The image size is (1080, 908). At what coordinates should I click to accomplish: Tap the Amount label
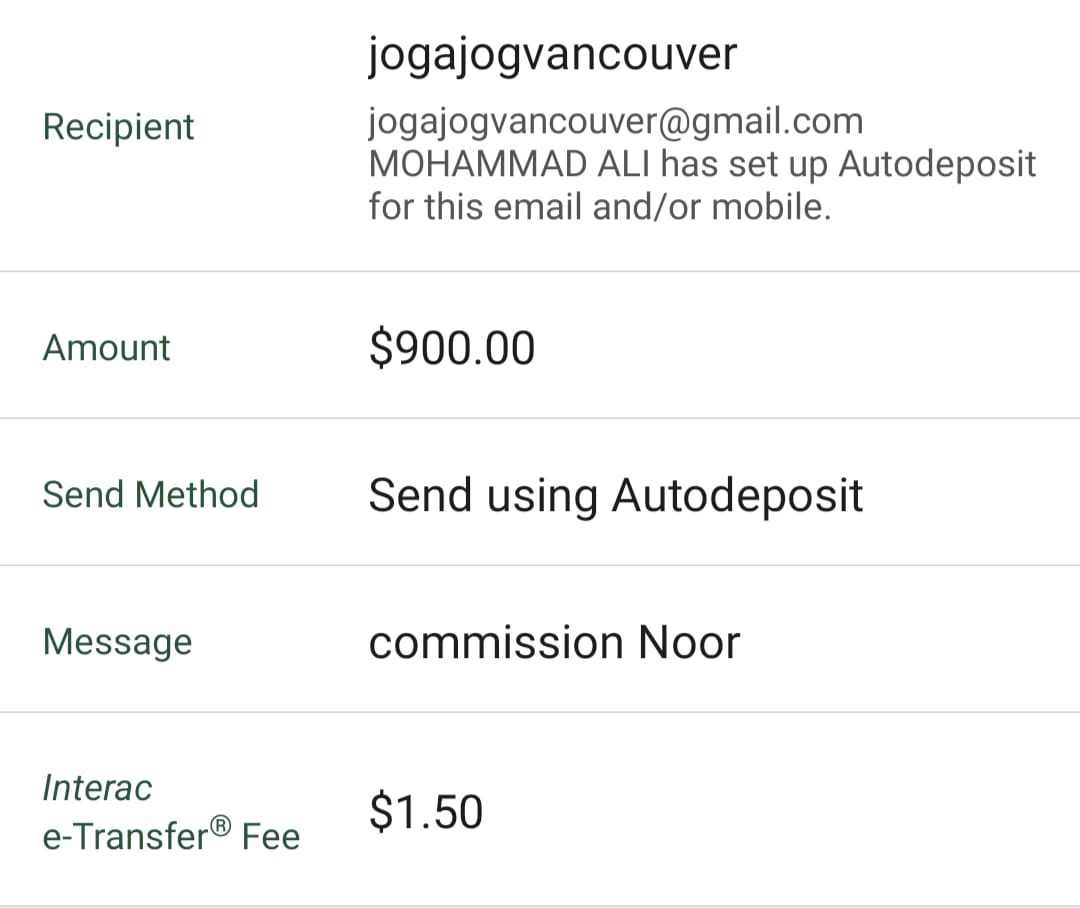tap(106, 347)
